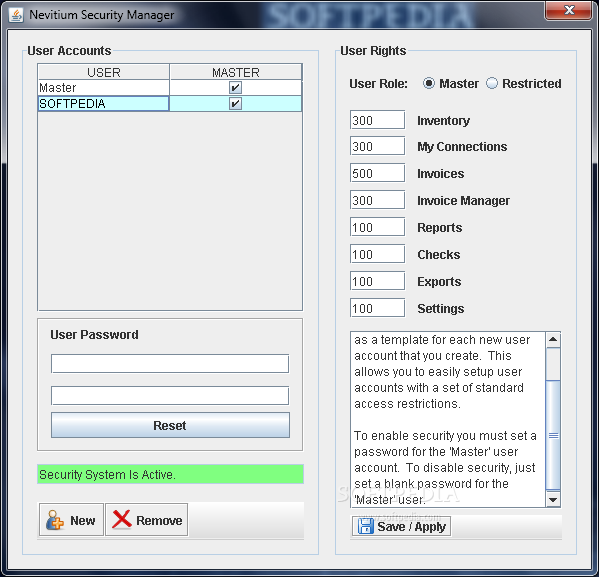Select the Master user role radio button
Viewport: 599px width, 577px height.
coord(429,83)
